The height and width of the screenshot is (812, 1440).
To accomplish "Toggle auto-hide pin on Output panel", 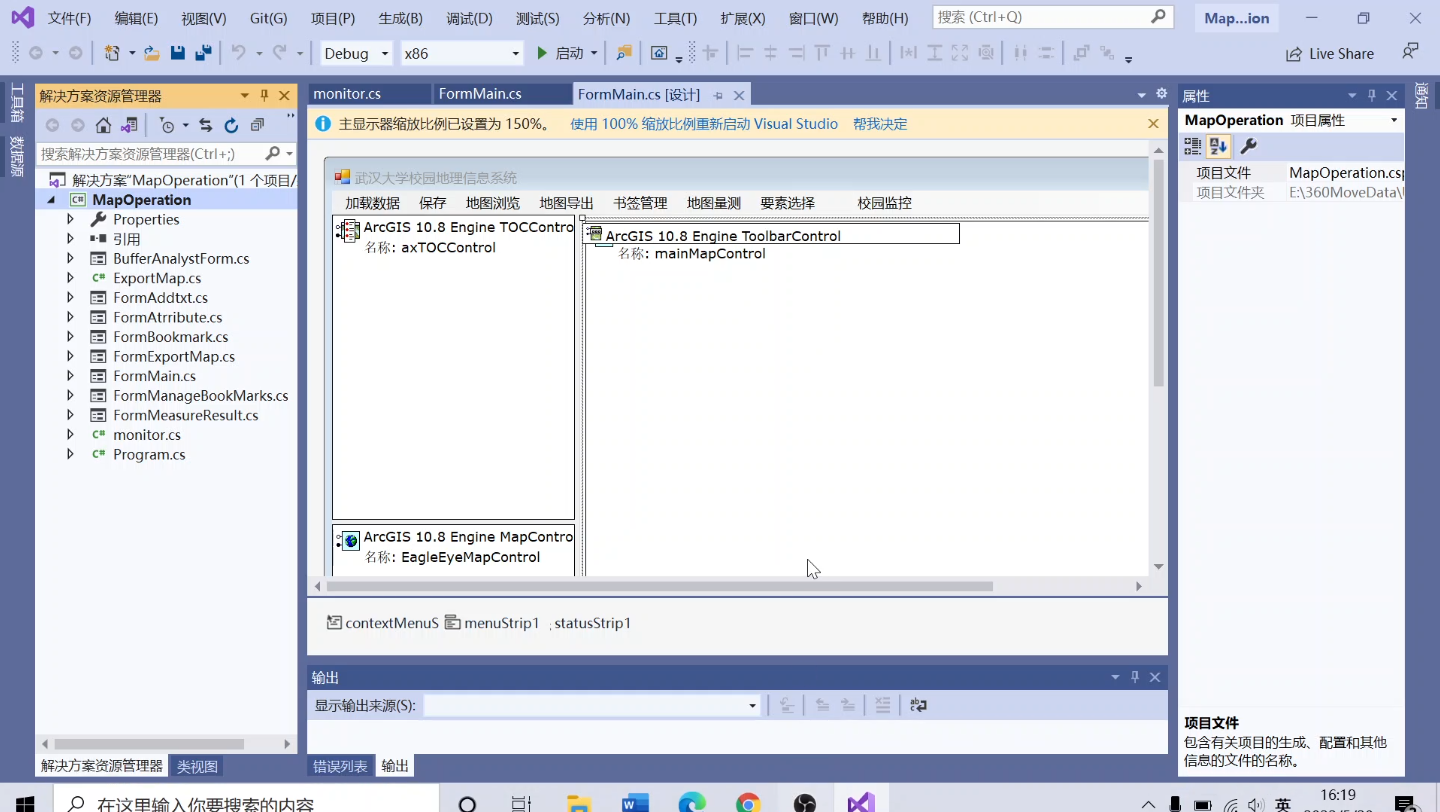I will point(1135,677).
